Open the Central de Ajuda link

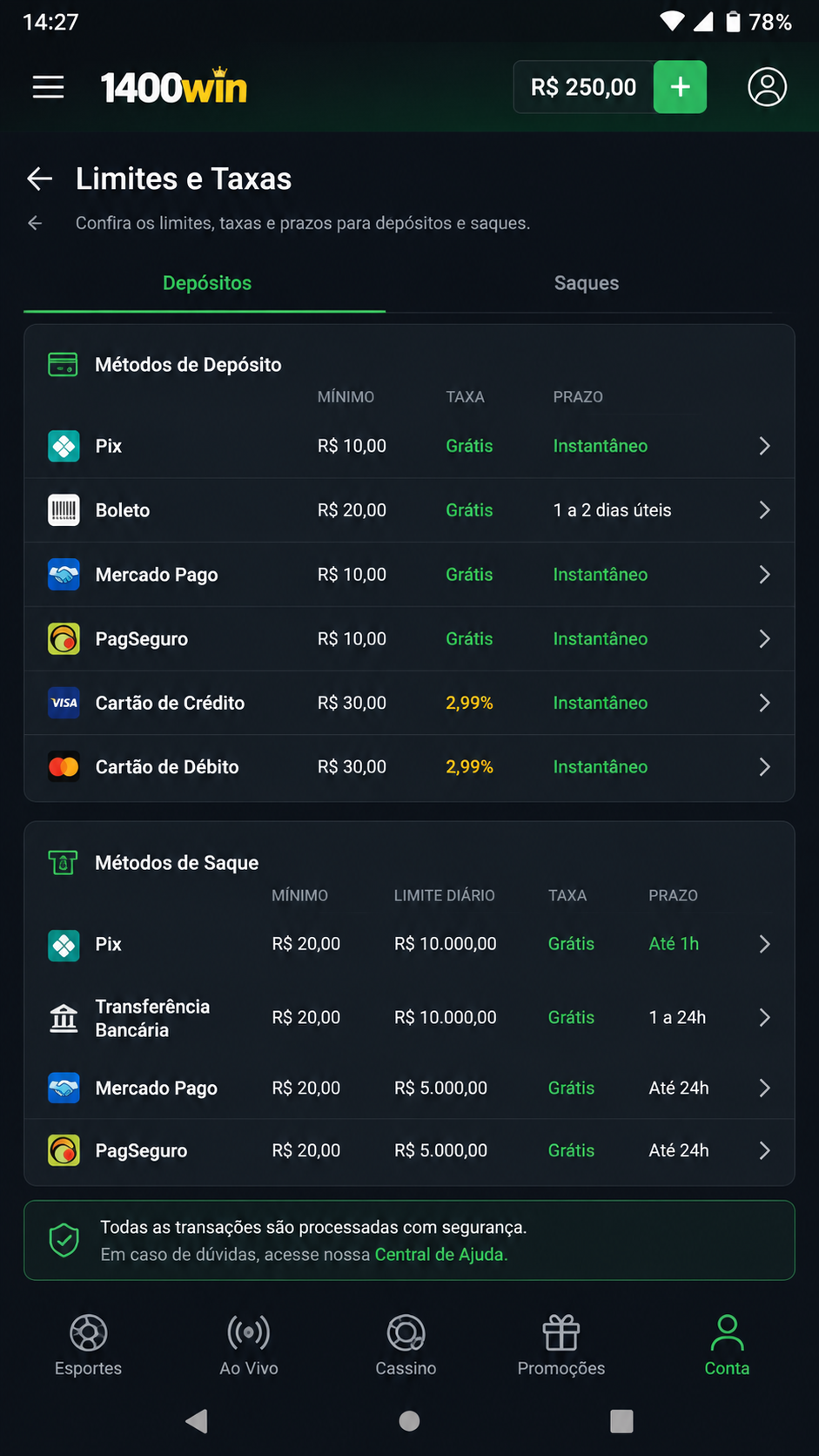pyautogui.click(x=440, y=1255)
